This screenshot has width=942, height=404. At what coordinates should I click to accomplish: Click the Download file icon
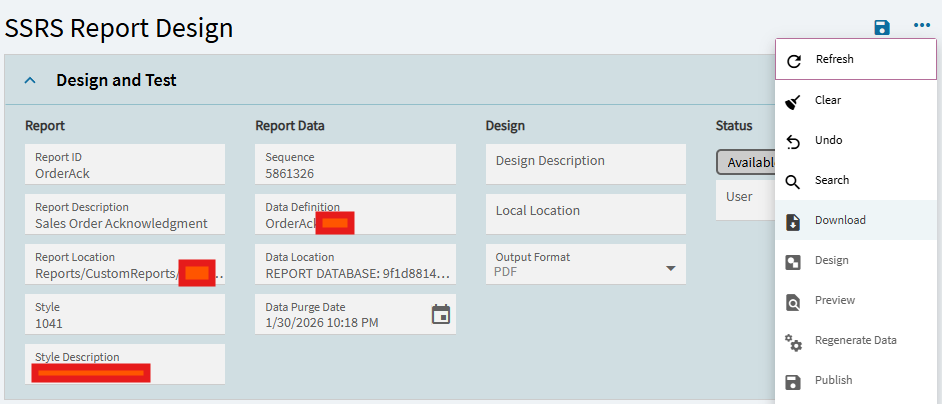click(794, 221)
